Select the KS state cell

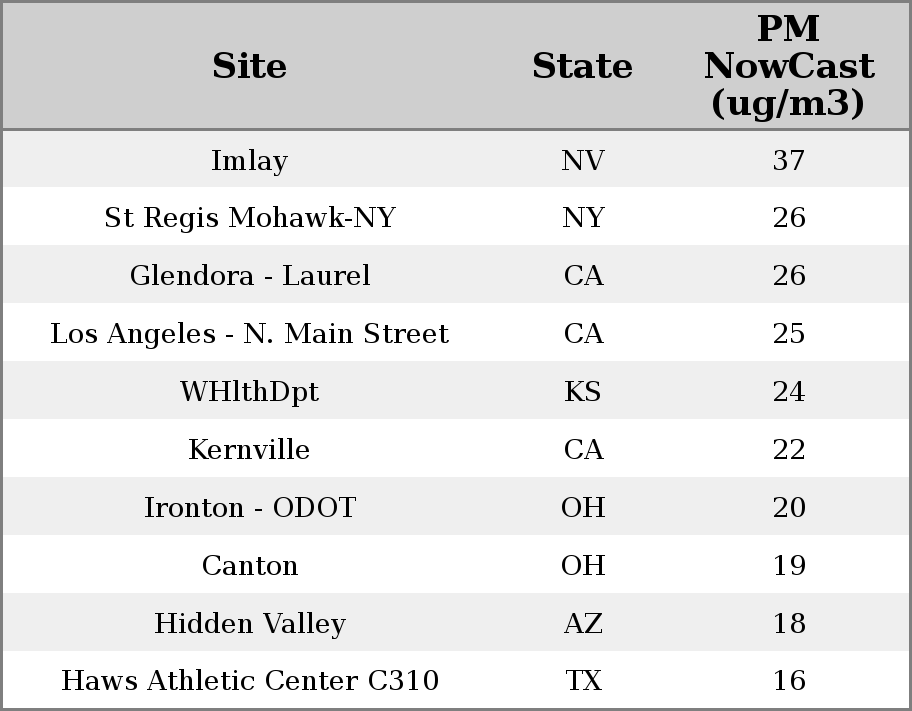(x=582, y=392)
